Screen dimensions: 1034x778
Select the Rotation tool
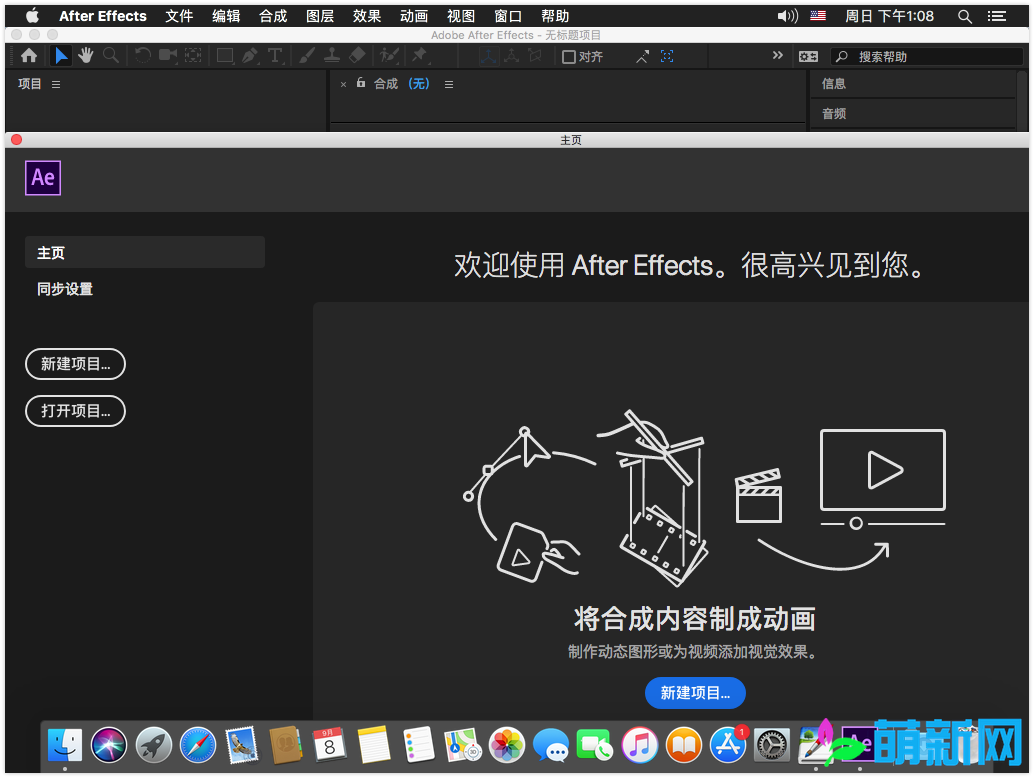142,56
